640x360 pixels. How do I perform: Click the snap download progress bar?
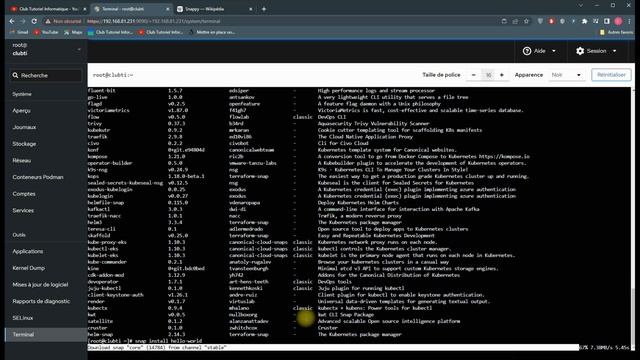tap(333, 348)
